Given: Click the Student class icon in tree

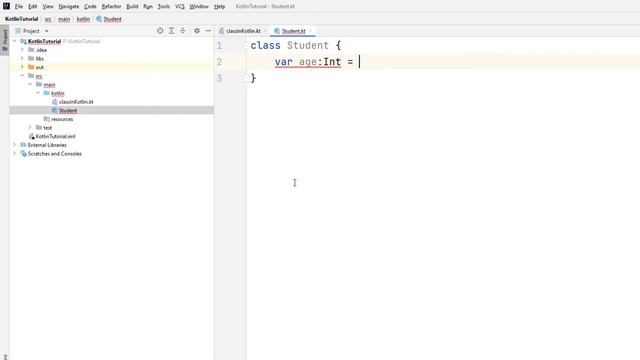Looking at the screenshot, I should click(54, 110).
